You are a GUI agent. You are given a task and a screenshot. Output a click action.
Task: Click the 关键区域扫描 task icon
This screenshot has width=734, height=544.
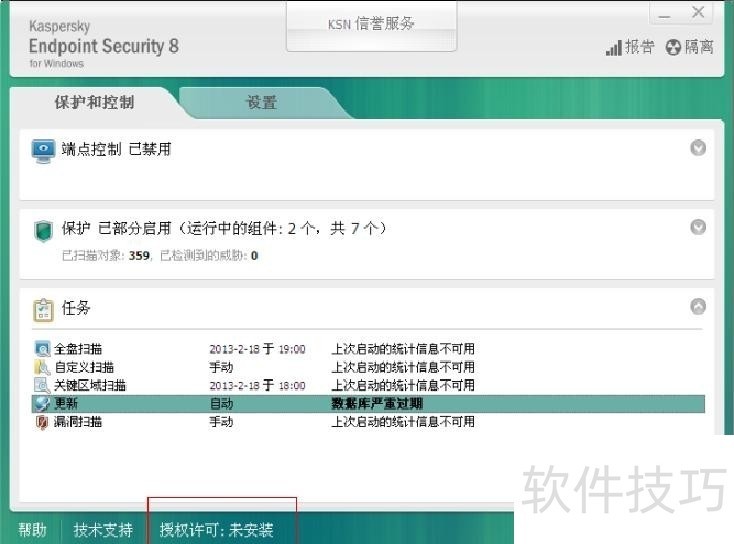tap(42, 385)
